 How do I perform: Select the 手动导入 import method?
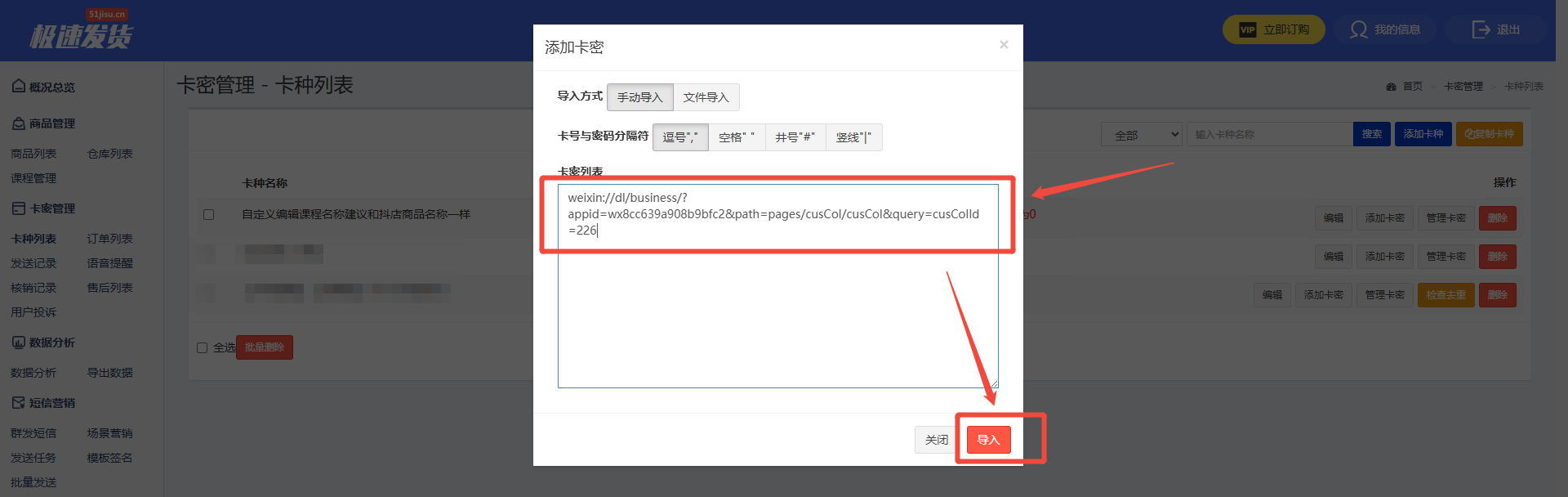coord(639,97)
